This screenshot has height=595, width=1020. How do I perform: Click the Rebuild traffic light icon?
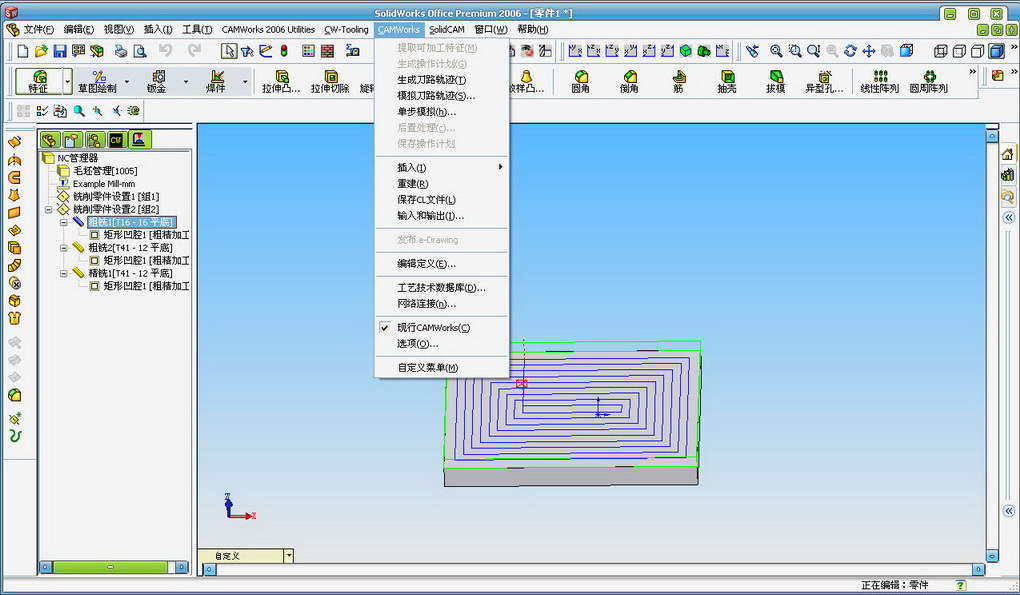click(284, 51)
